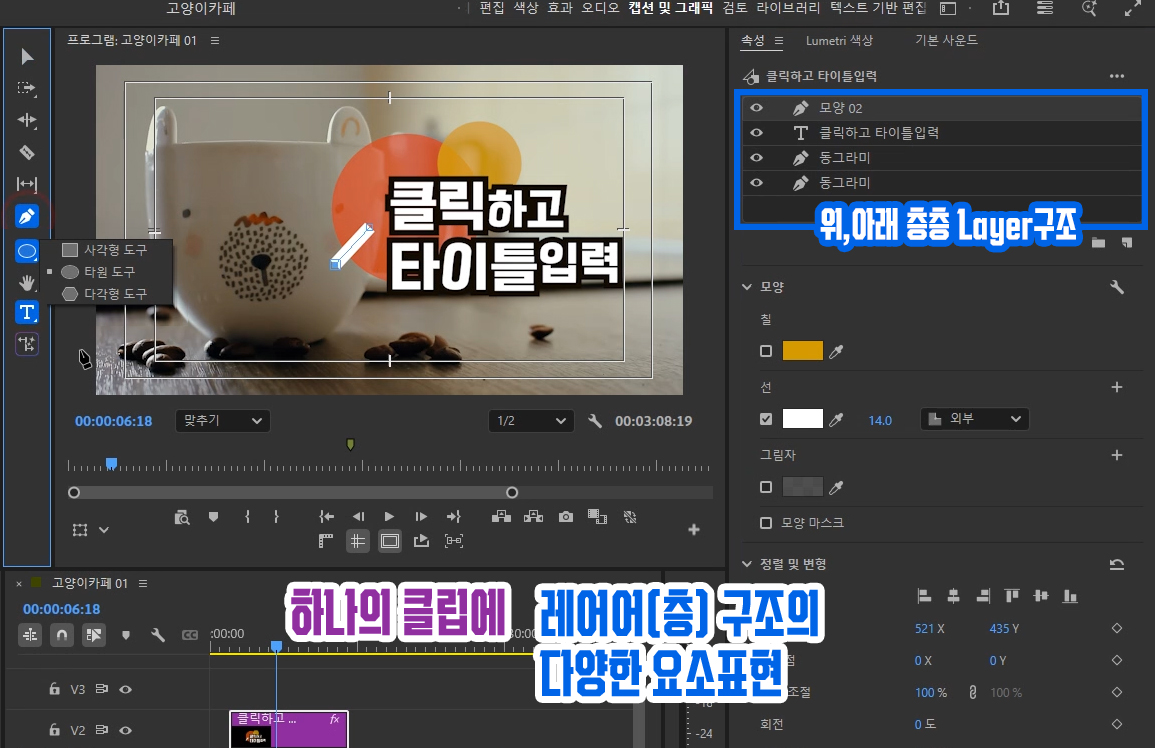Click Export Frame camera icon
The height and width of the screenshot is (748, 1155).
[x=566, y=517]
